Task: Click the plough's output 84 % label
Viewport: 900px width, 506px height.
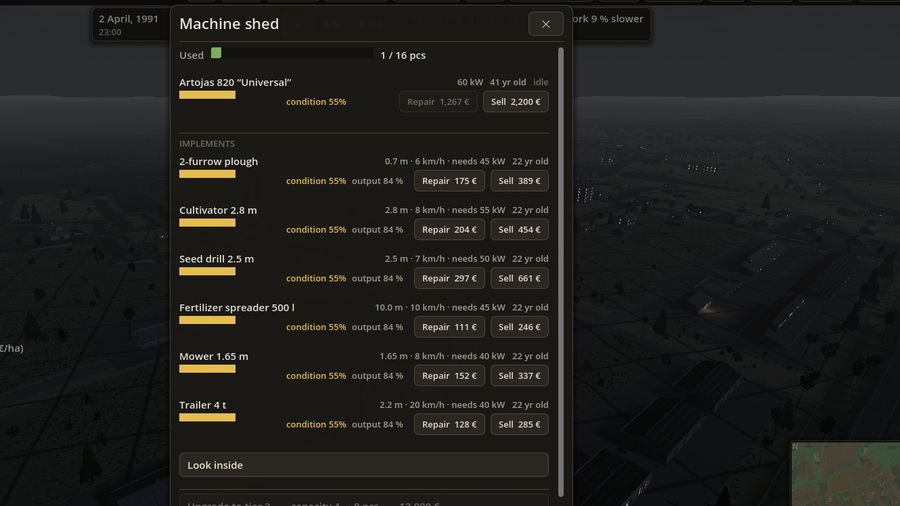Action: coord(377,181)
